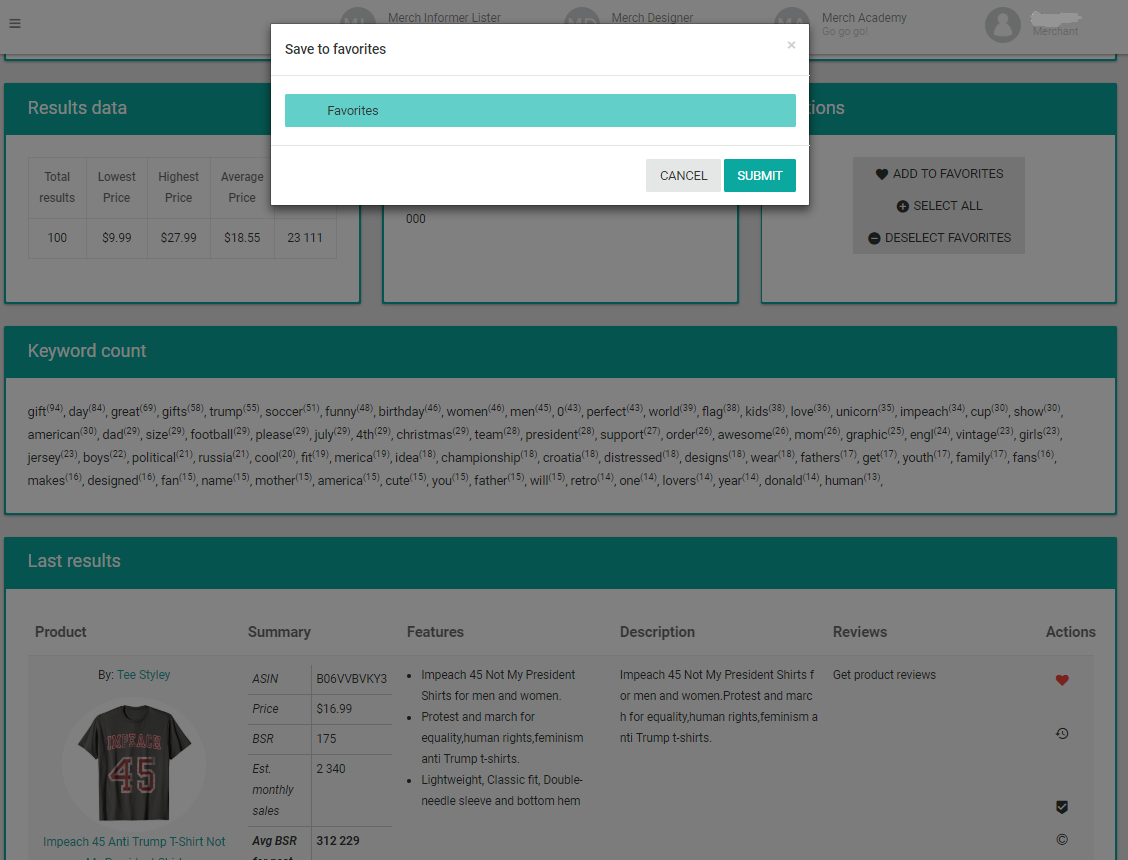Image resolution: width=1128 pixels, height=860 pixels.
Task: Click the Keyword count panel heading
Action: tap(86, 350)
